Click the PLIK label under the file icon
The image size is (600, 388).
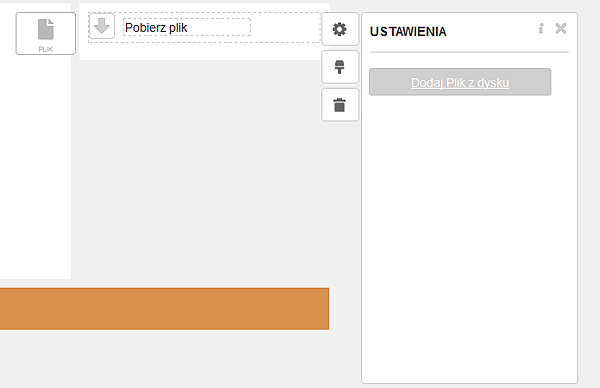click(x=46, y=49)
